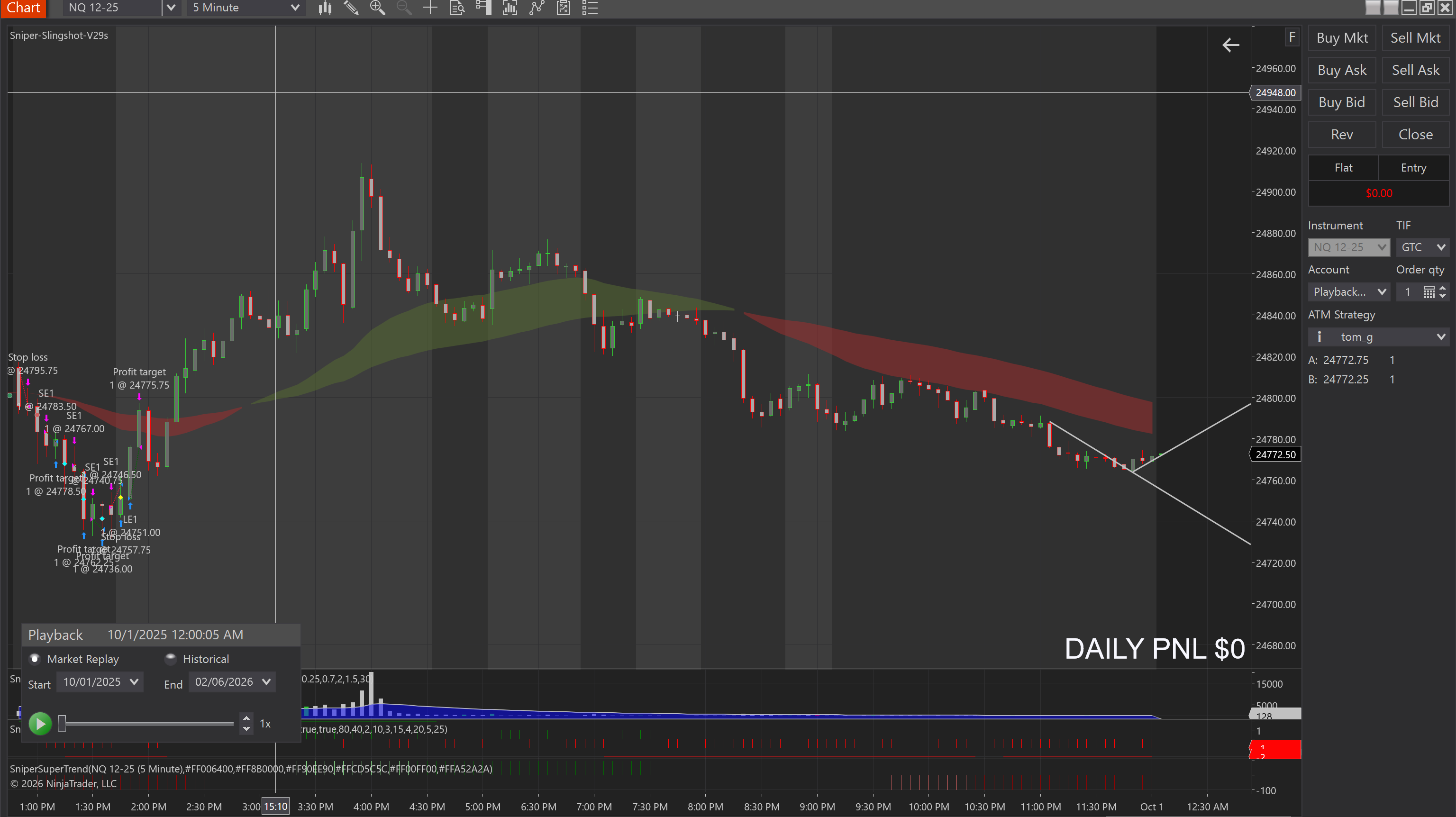Click the crosshair cursor plus icon
The image size is (1456, 817).
pyautogui.click(x=430, y=8)
